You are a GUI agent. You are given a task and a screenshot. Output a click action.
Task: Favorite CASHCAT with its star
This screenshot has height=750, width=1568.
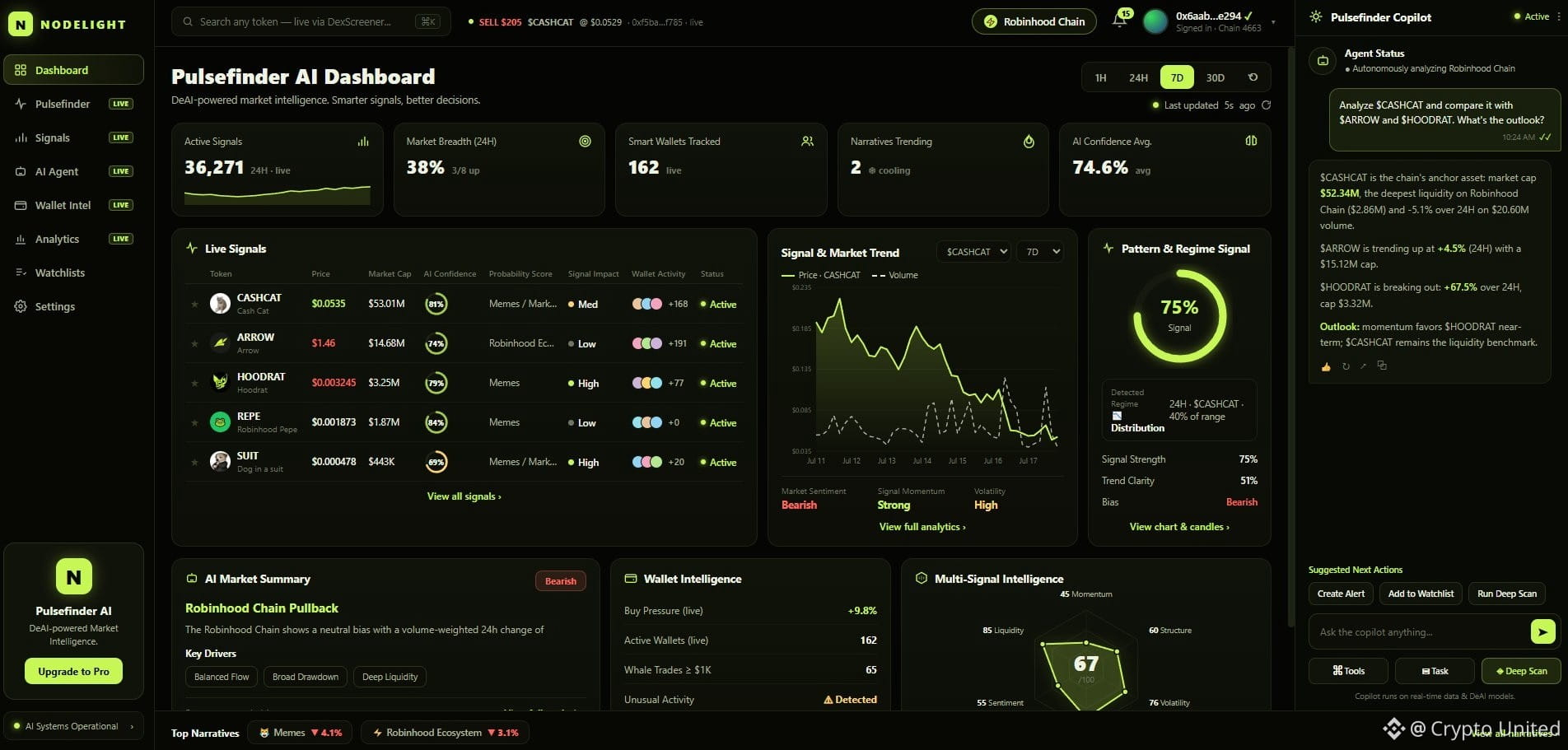point(194,305)
